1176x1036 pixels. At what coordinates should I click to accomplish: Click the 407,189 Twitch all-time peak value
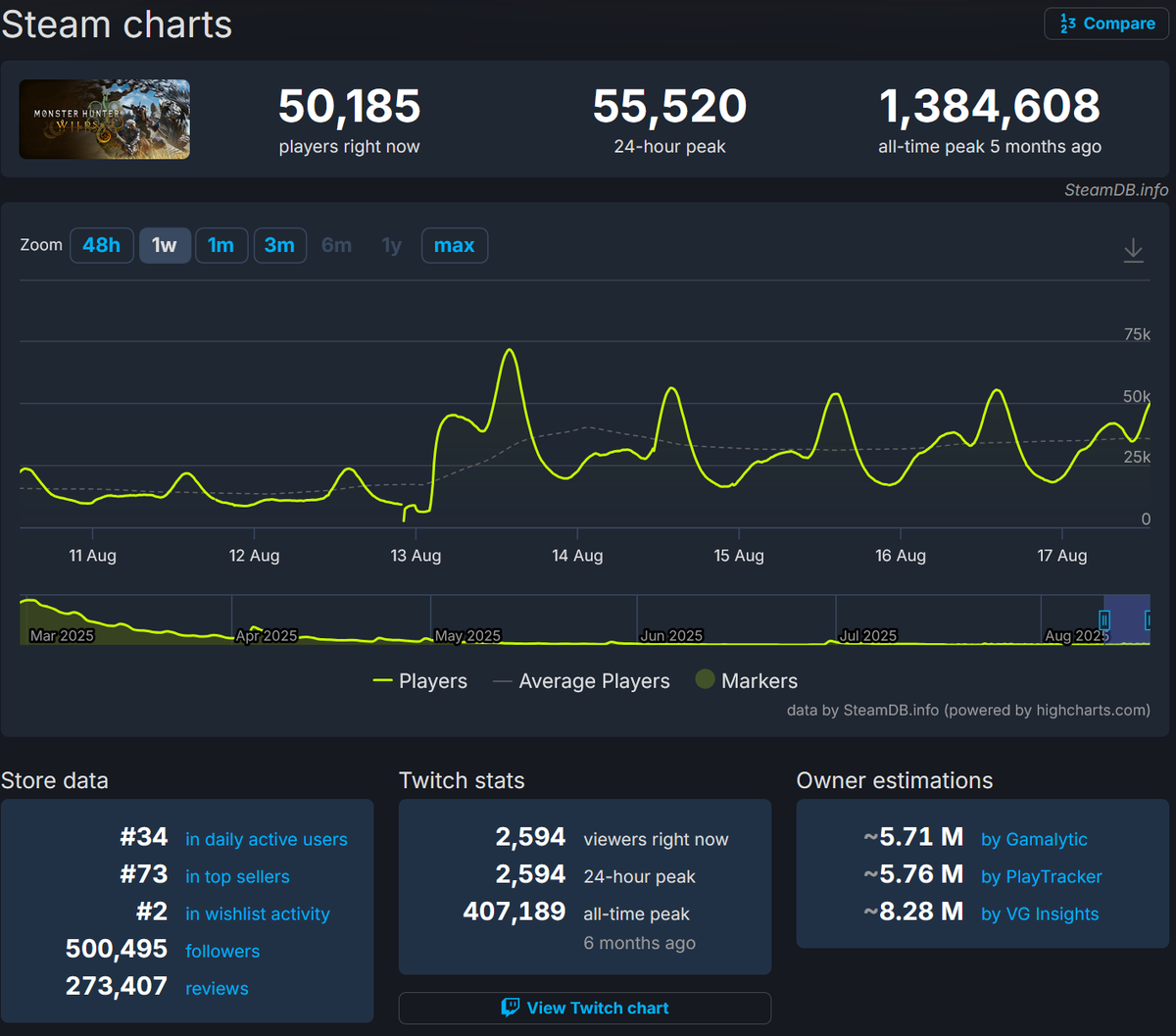click(x=514, y=913)
